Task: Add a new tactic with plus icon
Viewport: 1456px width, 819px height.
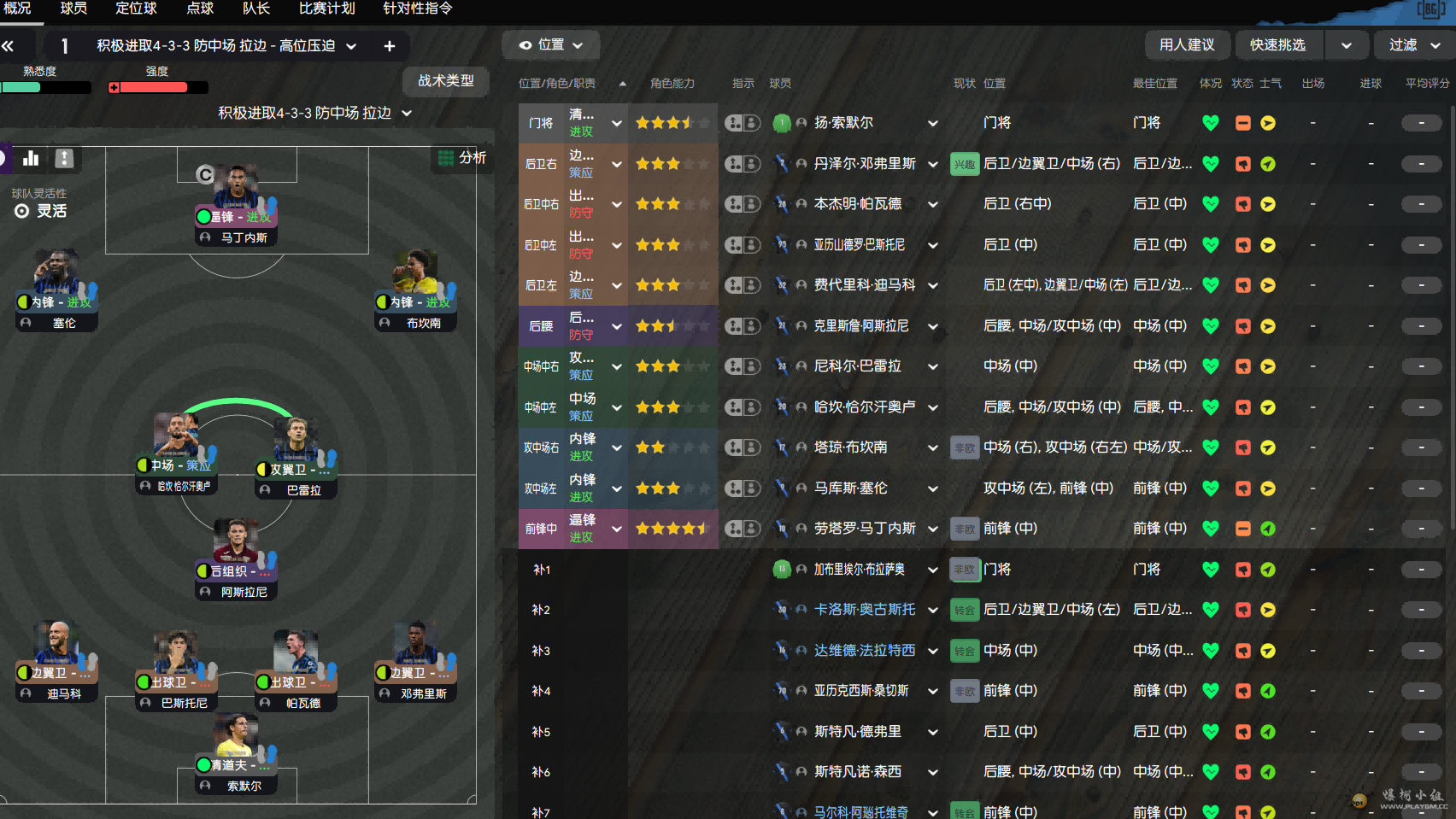Action: point(390,46)
